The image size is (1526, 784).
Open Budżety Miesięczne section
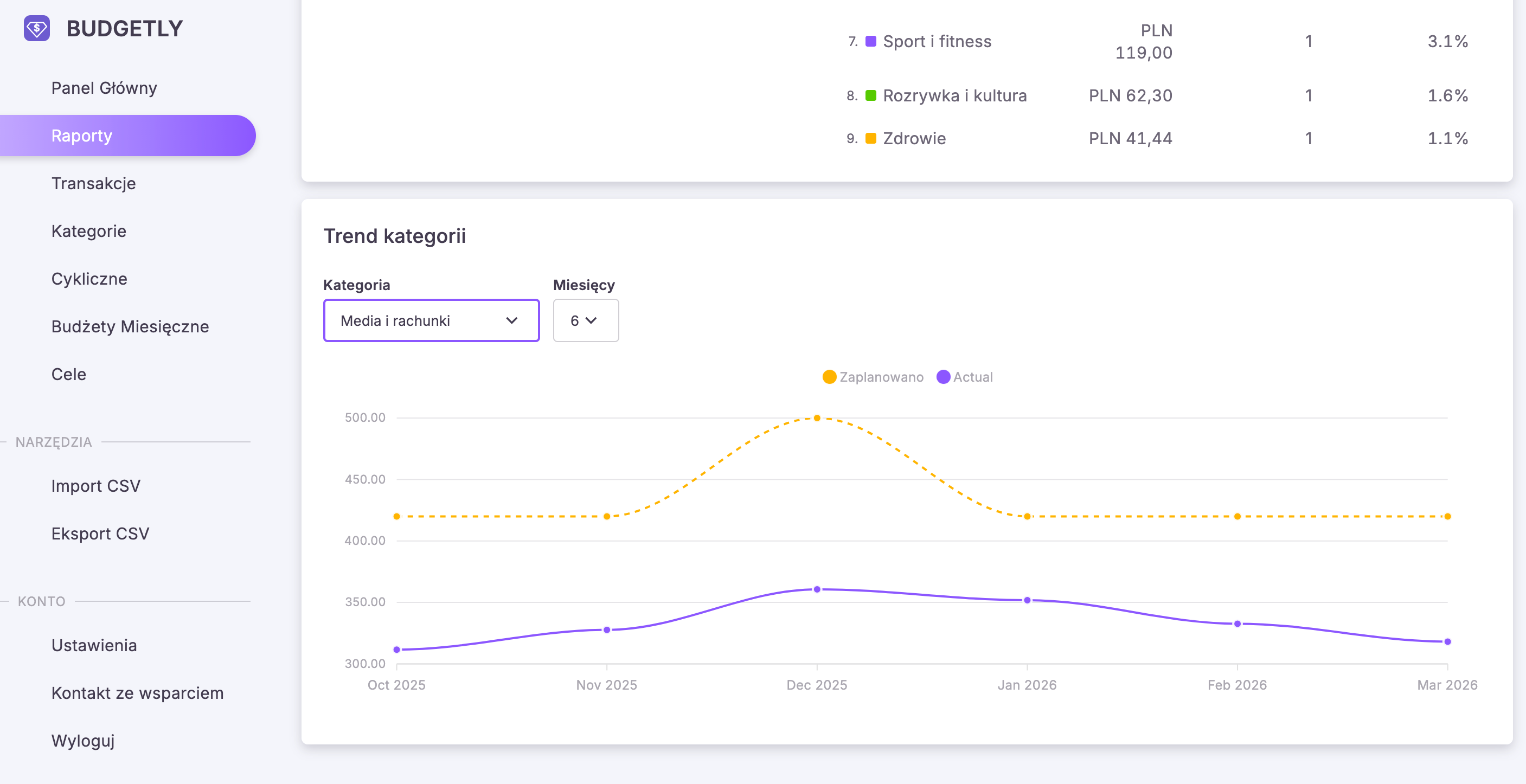[130, 326]
